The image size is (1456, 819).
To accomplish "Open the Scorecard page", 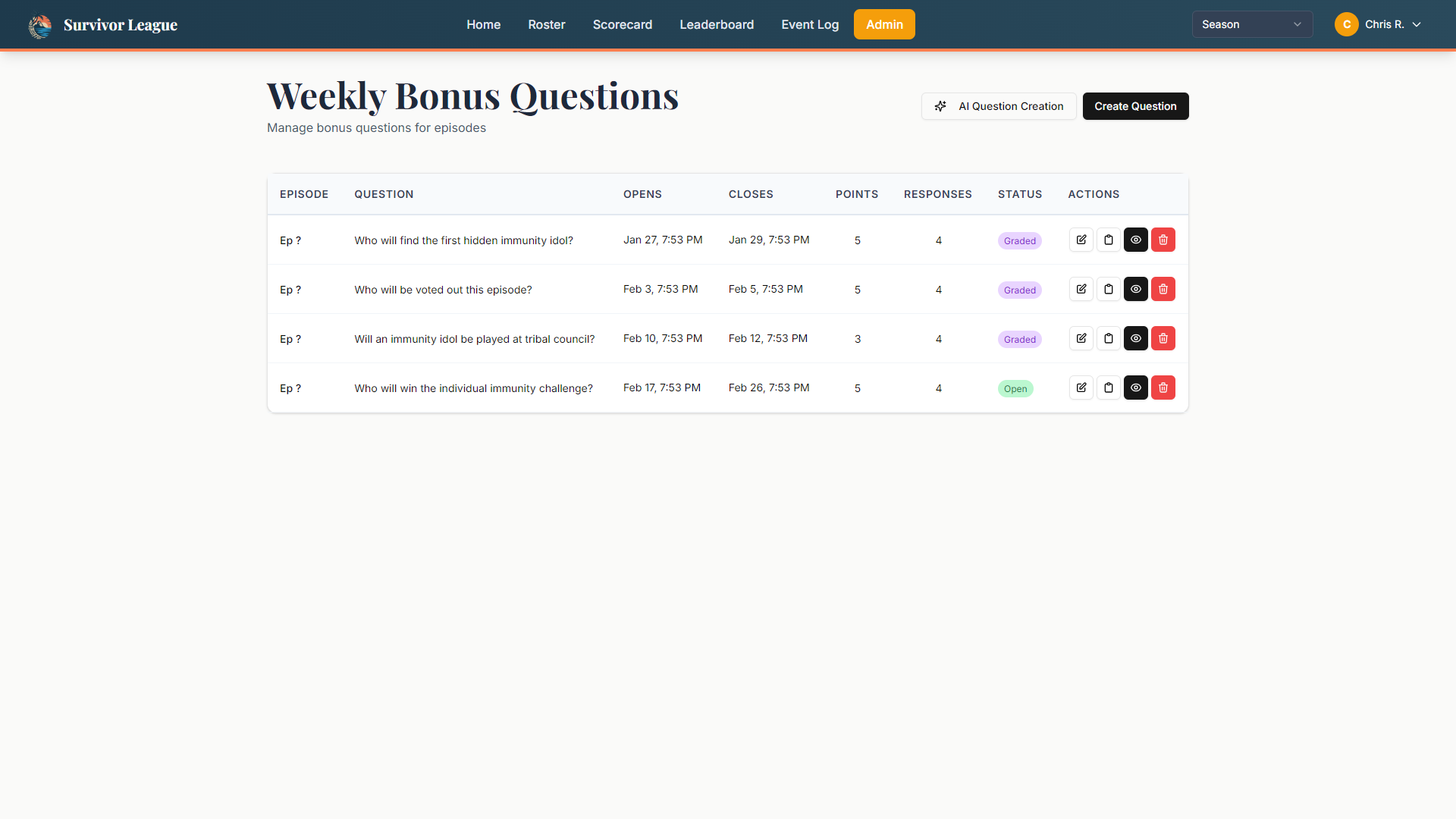I will [623, 24].
